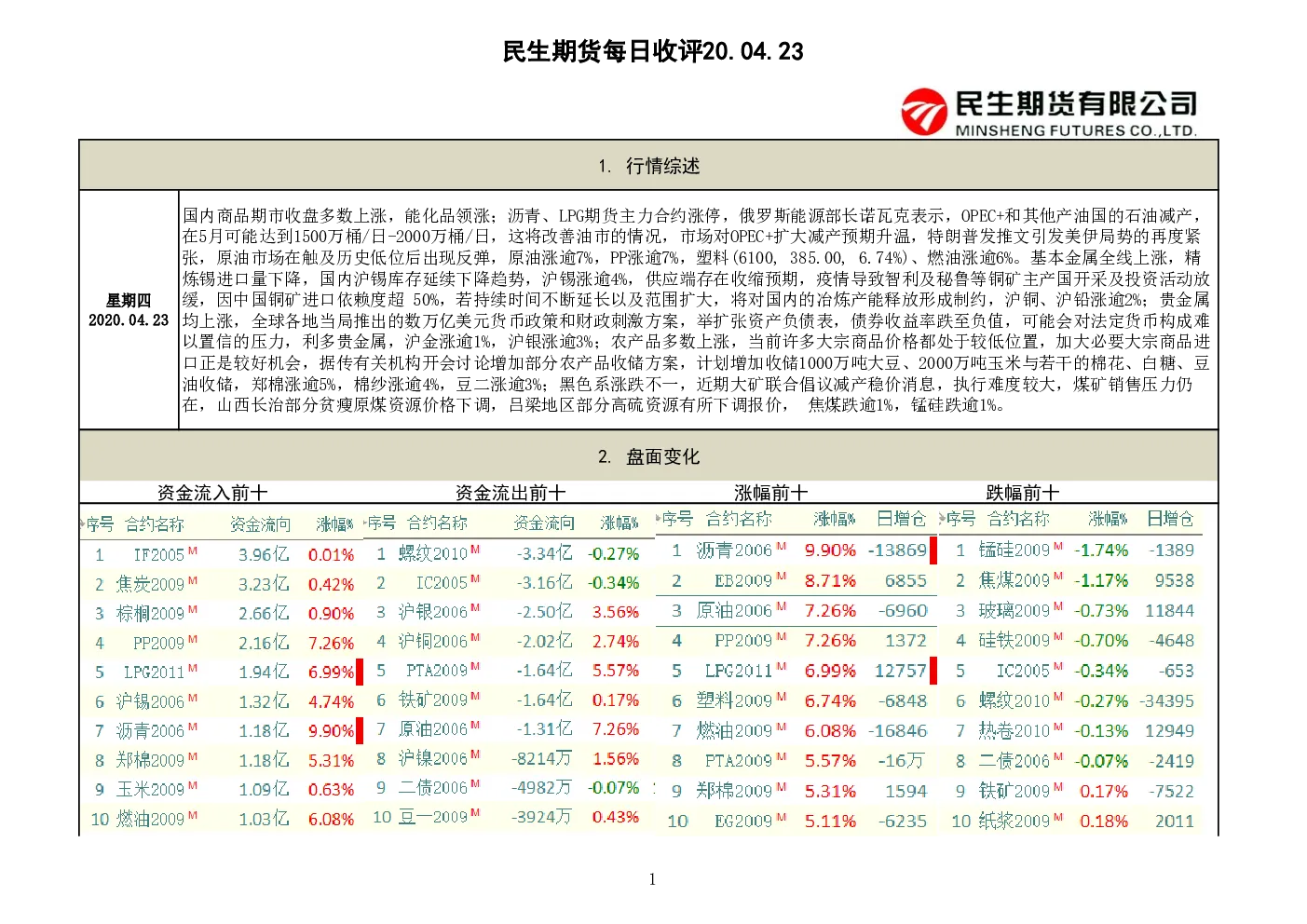This screenshot has height=924, width=1307.
Task: Select the outflow value -3.16亿
Action: [544, 583]
